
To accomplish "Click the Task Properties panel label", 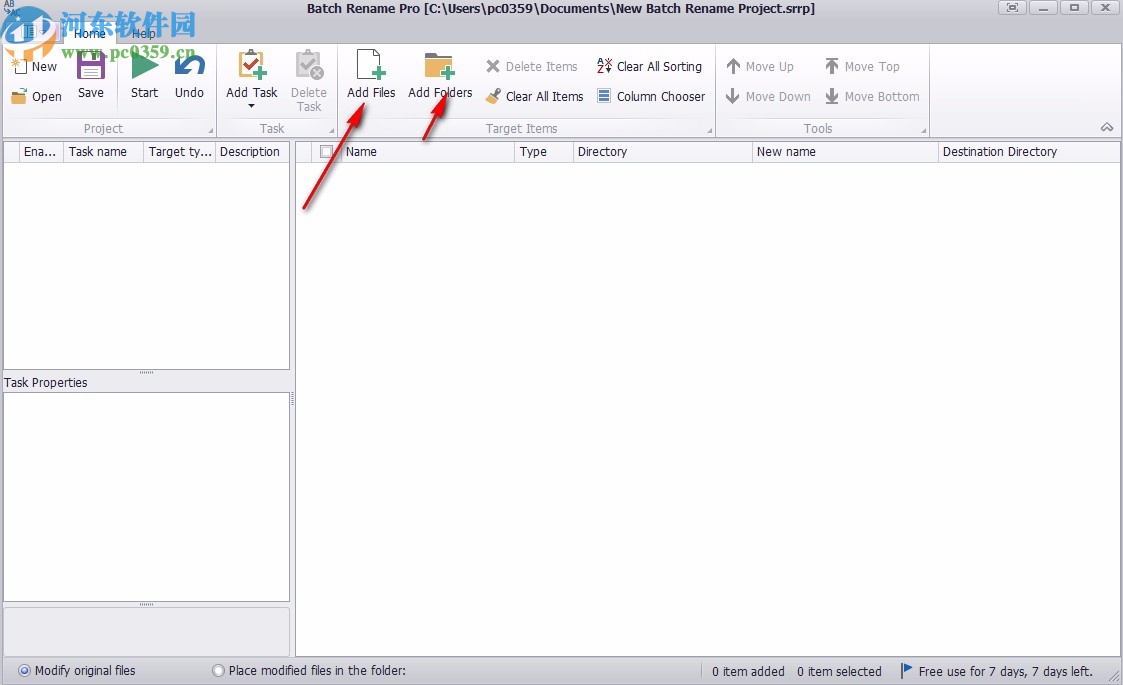I will pyautogui.click(x=46, y=383).
